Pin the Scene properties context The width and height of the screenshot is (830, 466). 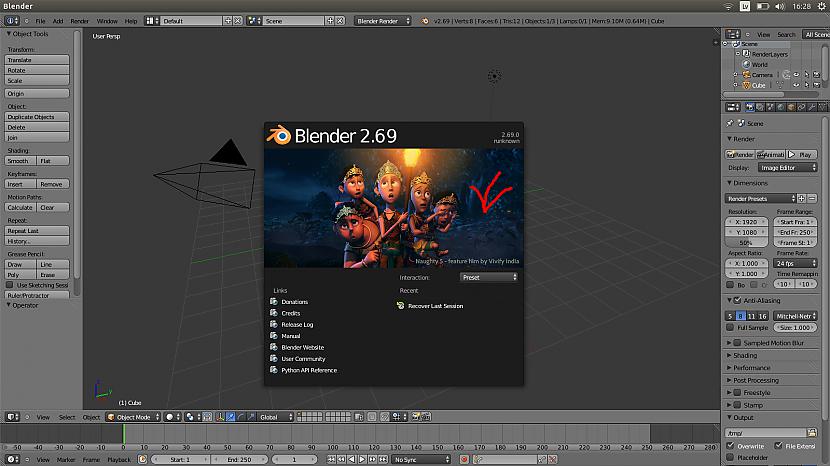click(729, 123)
